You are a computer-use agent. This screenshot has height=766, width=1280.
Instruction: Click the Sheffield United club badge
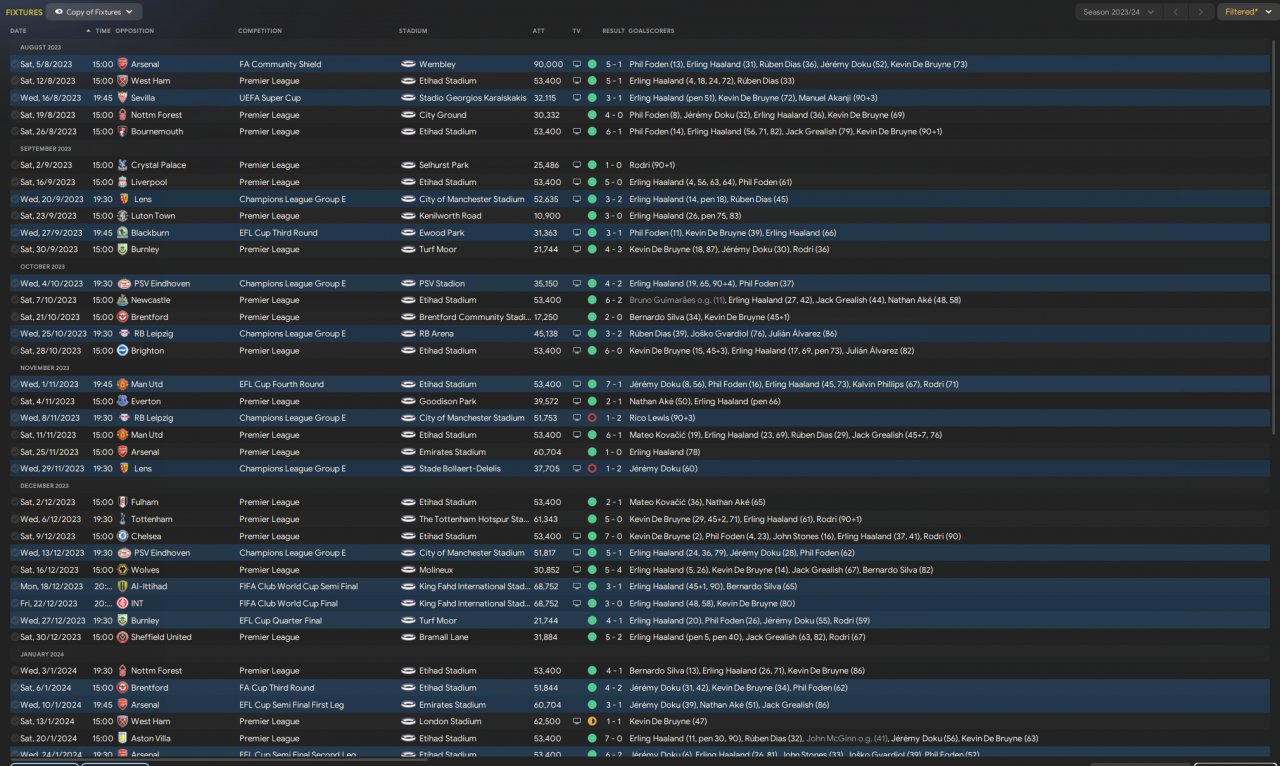123,637
